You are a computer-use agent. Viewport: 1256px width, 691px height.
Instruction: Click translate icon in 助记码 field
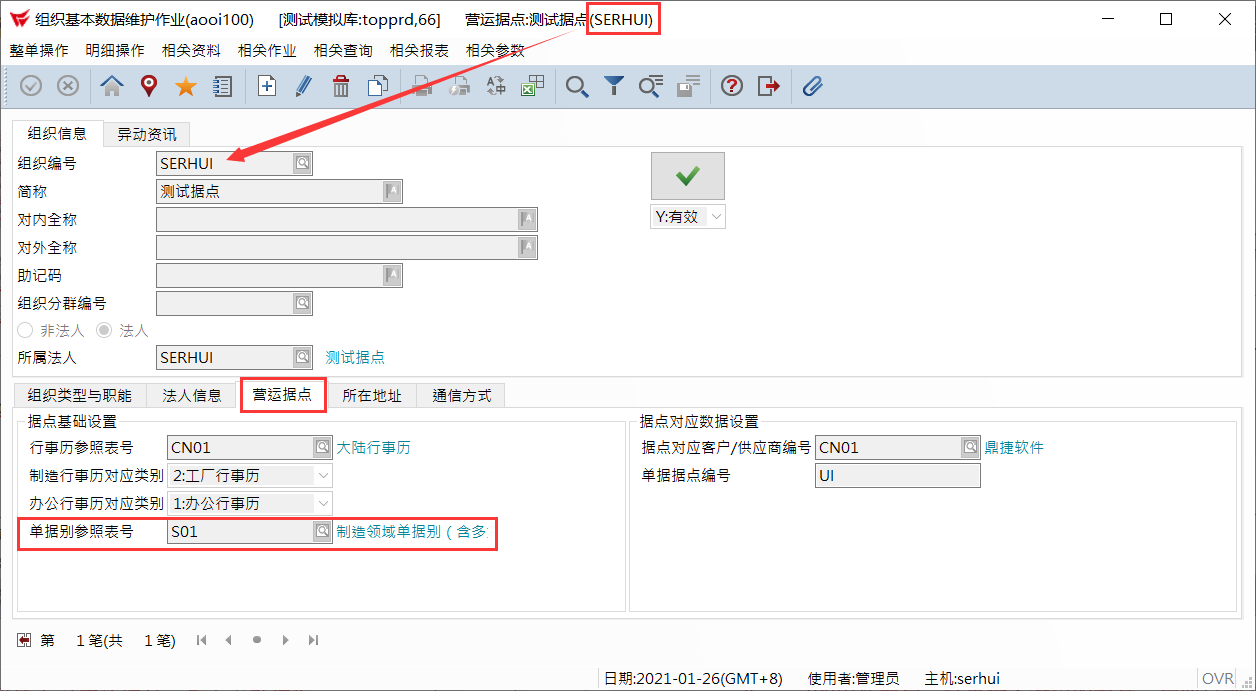click(392, 275)
